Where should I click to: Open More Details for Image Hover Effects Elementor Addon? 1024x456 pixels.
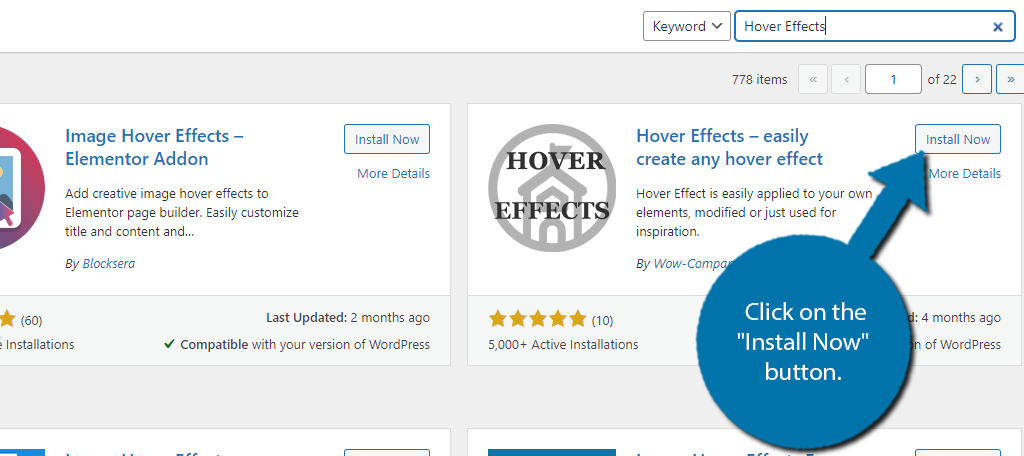tap(393, 173)
